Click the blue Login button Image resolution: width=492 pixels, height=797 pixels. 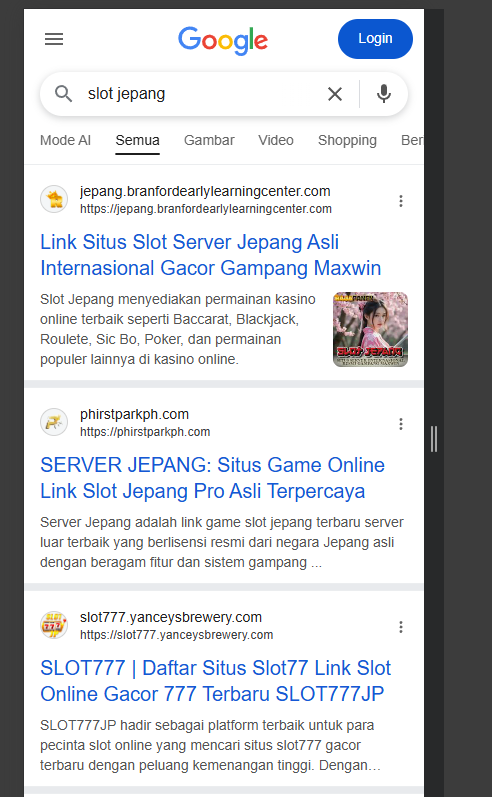pyautogui.click(x=375, y=39)
